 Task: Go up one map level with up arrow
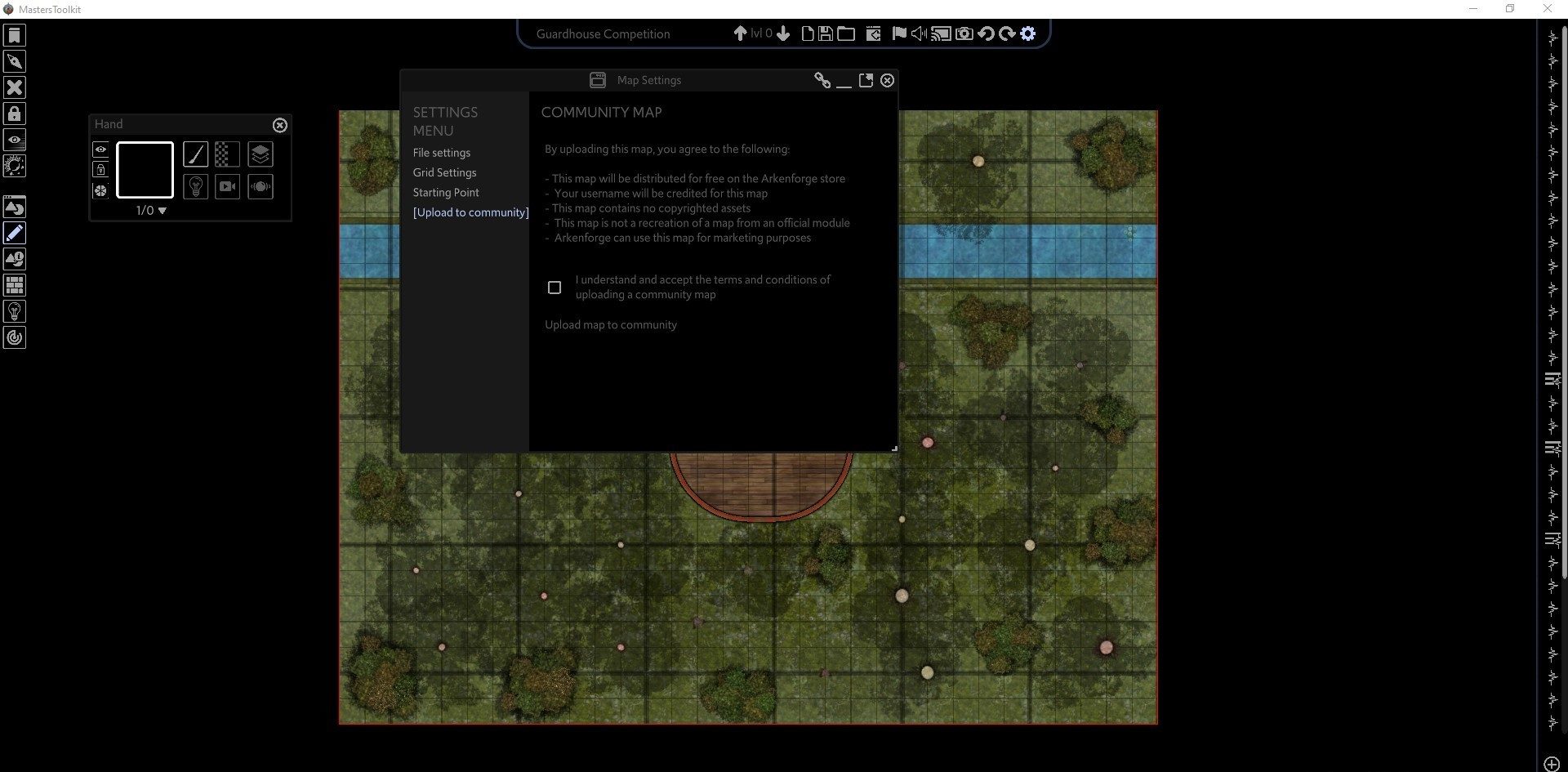click(739, 33)
